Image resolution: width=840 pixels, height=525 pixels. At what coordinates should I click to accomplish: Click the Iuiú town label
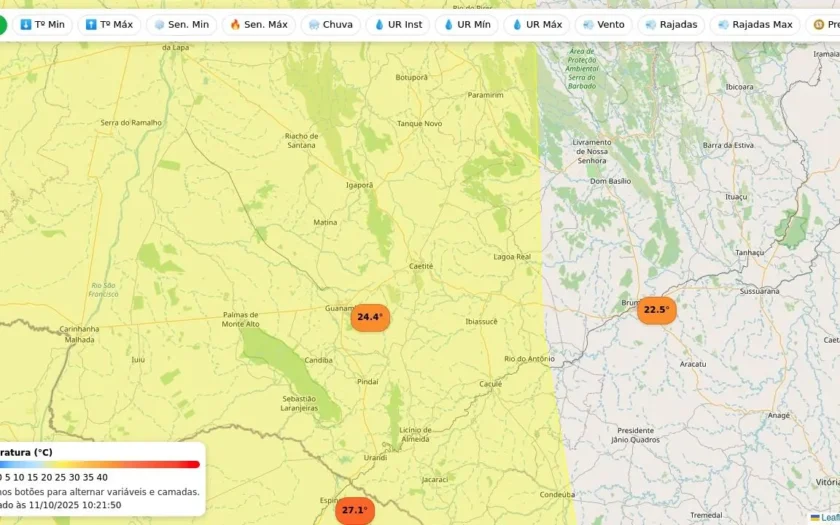(138, 360)
